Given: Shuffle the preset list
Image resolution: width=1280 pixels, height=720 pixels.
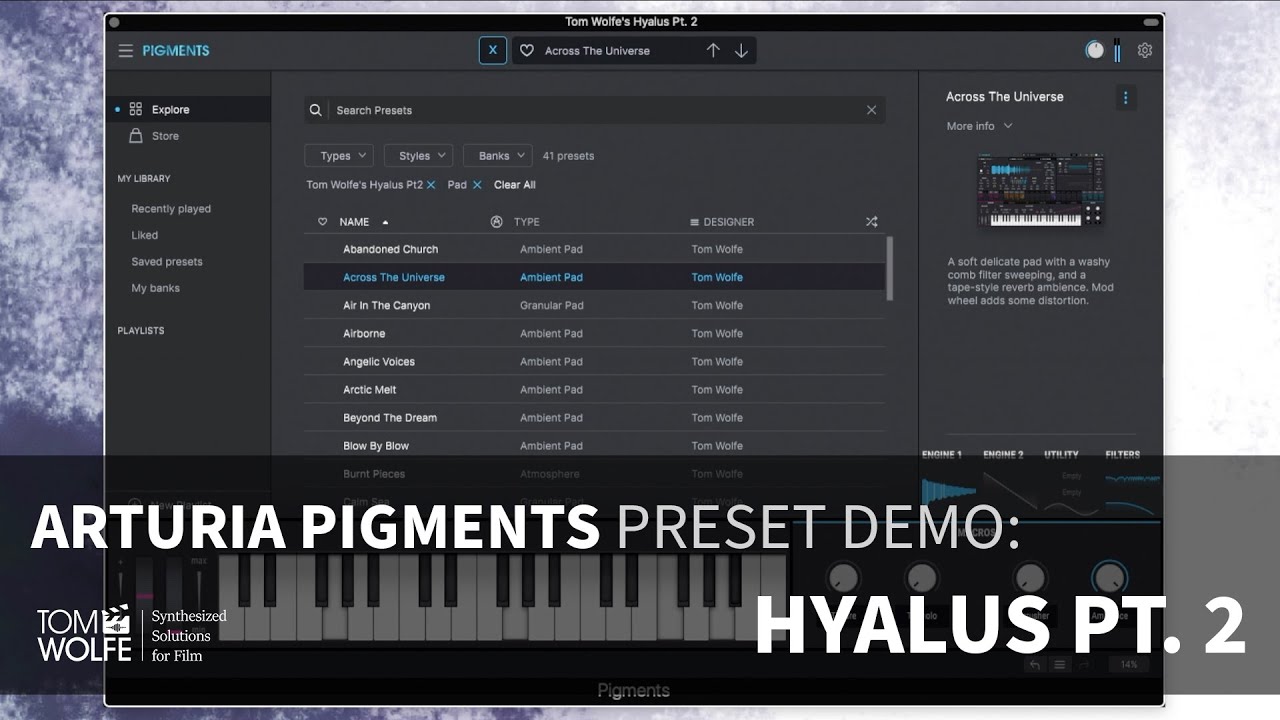Looking at the screenshot, I should coord(871,222).
